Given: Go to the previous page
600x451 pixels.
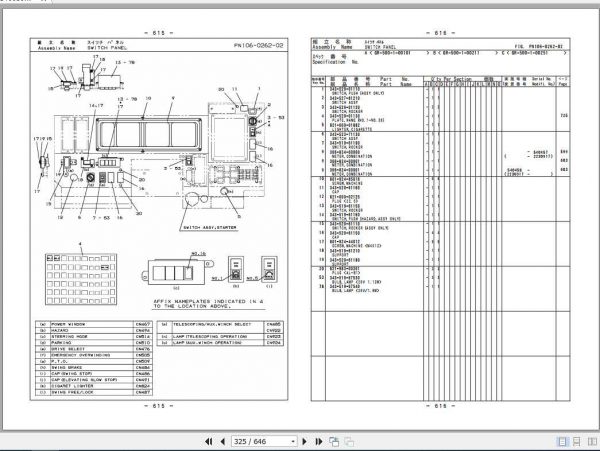Looking at the screenshot, I should click(223, 441).
